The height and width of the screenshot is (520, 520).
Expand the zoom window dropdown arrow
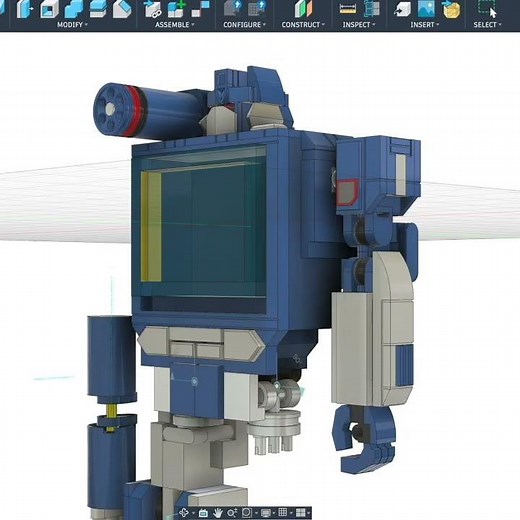pyautogui.click(x=255, y=513)
